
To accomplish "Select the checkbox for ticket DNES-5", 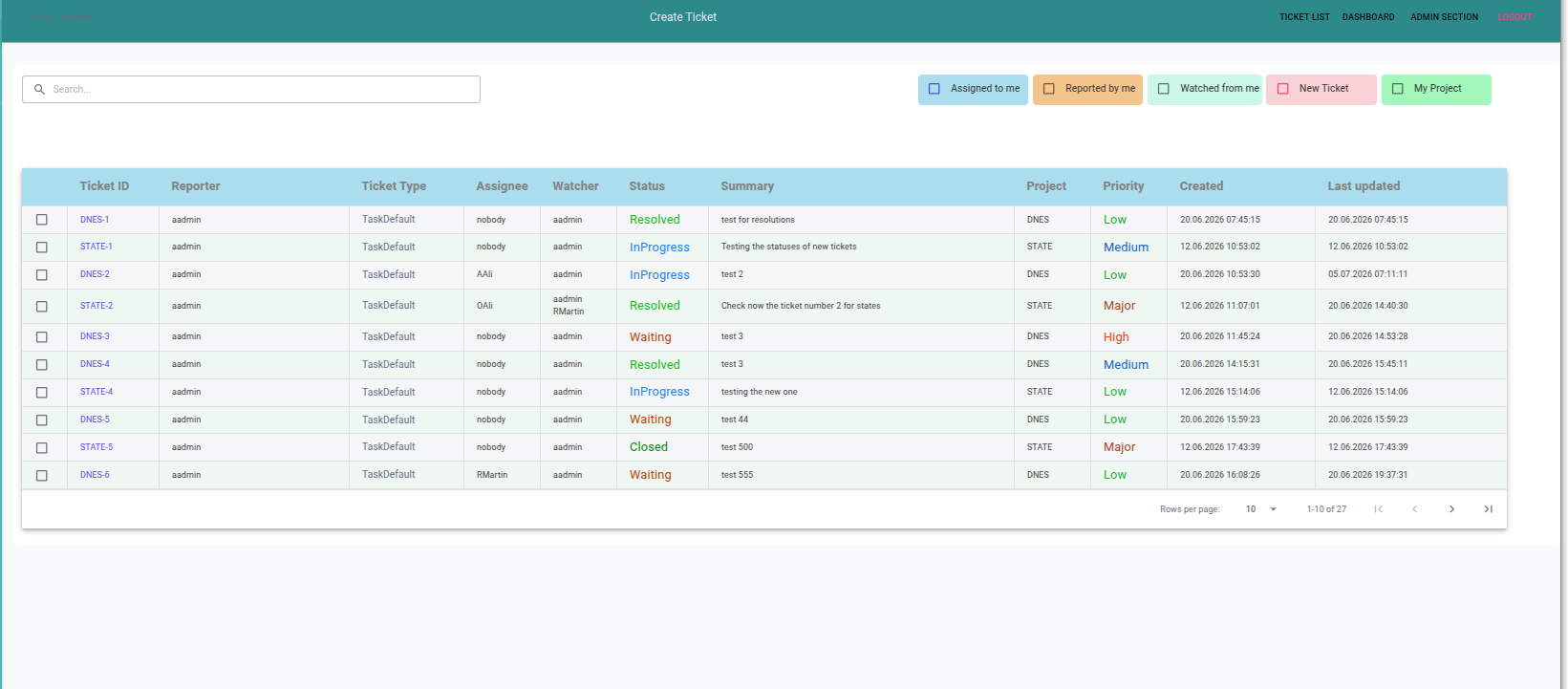I will click(42, 420).
